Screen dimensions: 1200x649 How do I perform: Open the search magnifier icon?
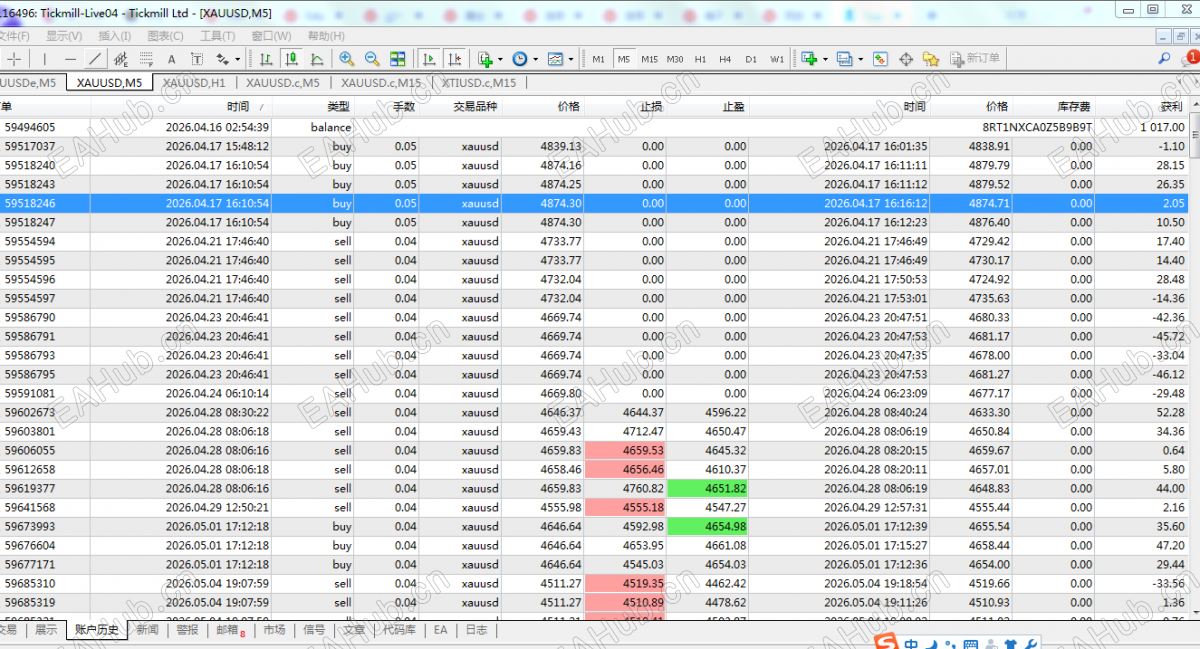point(1164,59)
